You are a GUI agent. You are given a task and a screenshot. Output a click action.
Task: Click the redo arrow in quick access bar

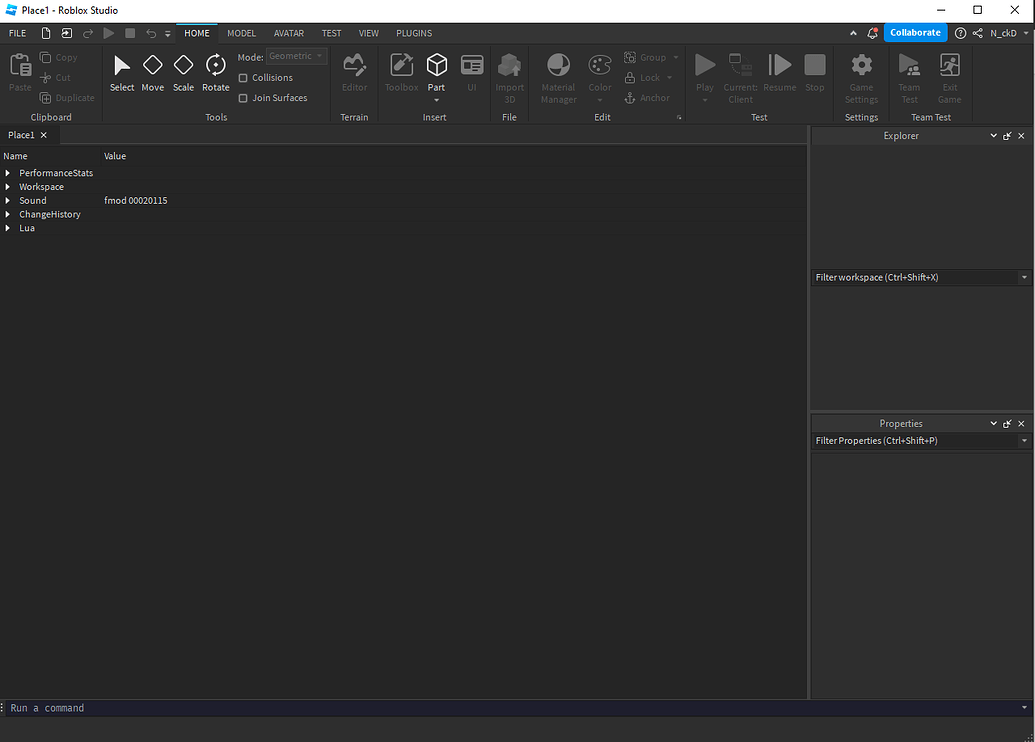point(88,33)
